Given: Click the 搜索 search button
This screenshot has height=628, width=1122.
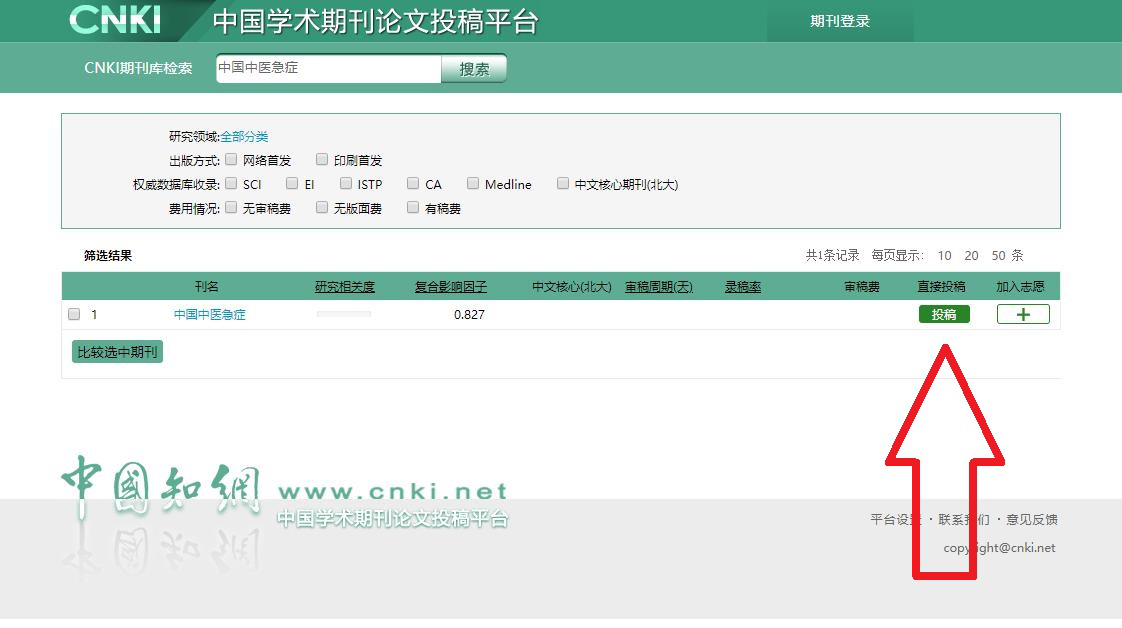Looking at the screenshot, I should (x=474, y=69).
